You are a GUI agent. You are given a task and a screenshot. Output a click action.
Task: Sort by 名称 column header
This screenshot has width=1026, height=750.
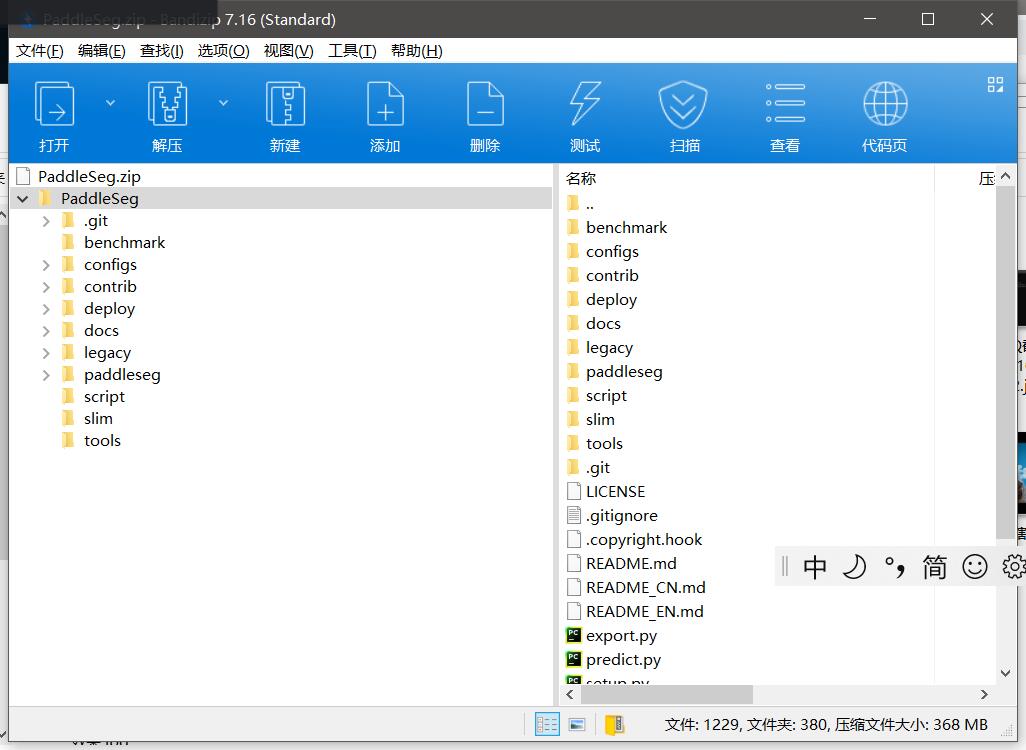pyautogui.click(x=581, y=178)
